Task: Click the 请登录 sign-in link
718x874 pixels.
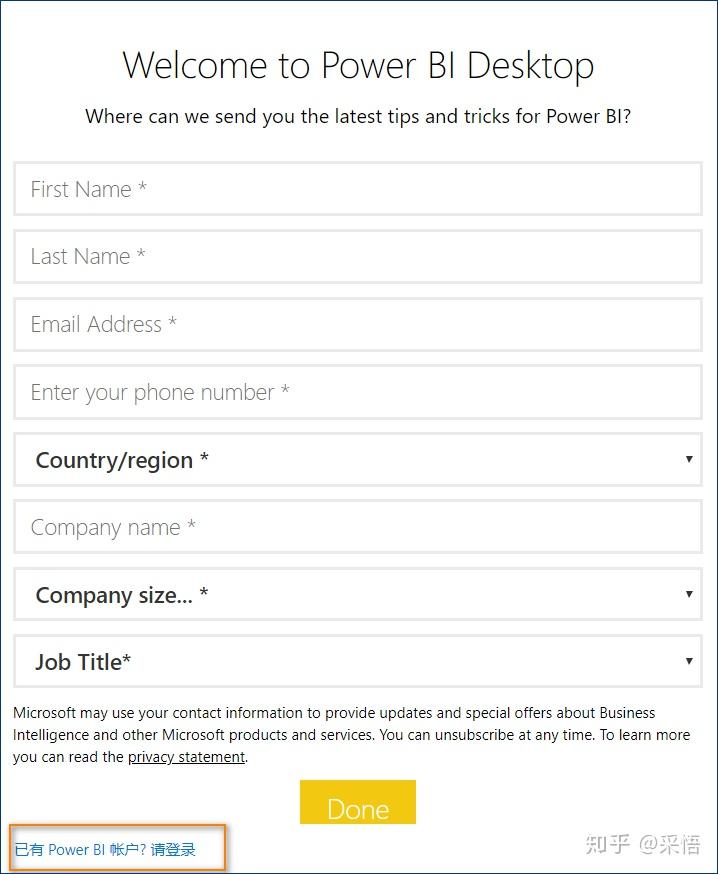Action: 176,849
